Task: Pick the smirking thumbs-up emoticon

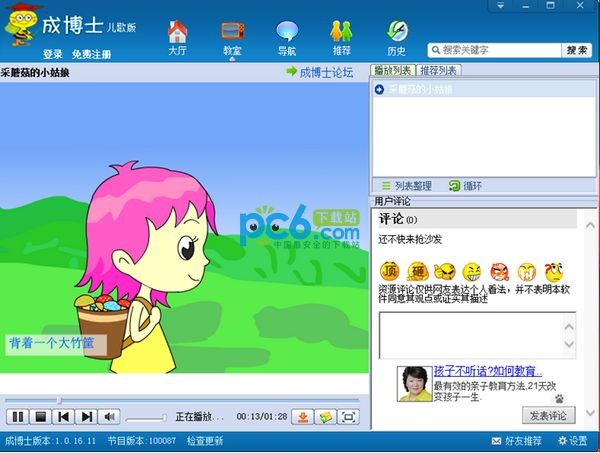Action: pos(445,272)
